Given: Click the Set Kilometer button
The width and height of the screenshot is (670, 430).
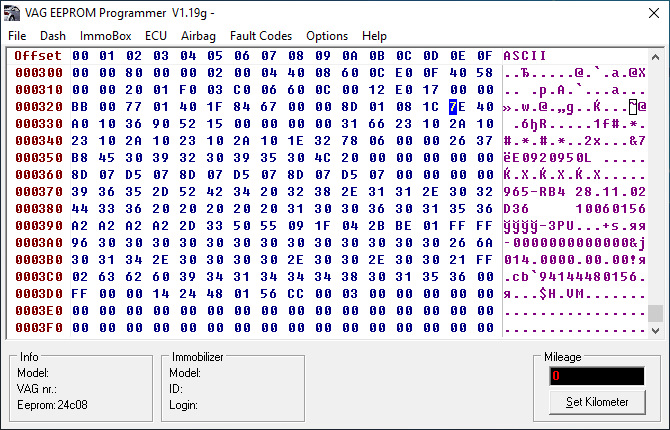Looking at the screenshot, I should (x=597, y=402).
